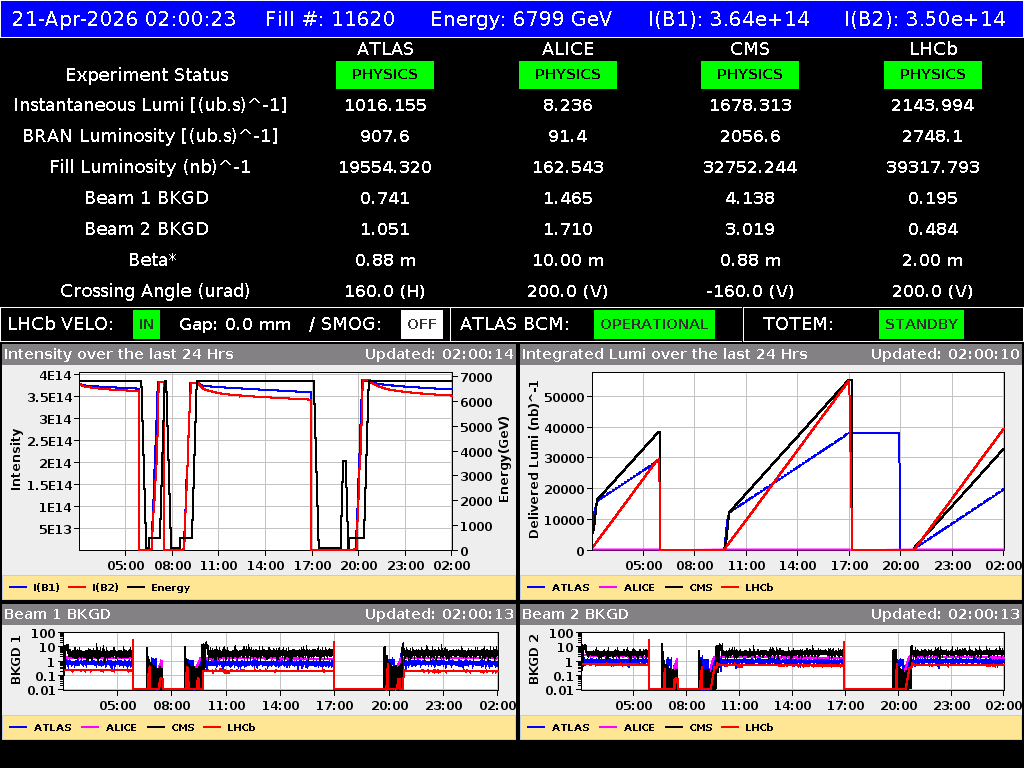The width and height of the screenshot is (1024, 768).
Task: Select ATLAS Beam 1 BKGD value 0.741
Action: pos(385,198)
